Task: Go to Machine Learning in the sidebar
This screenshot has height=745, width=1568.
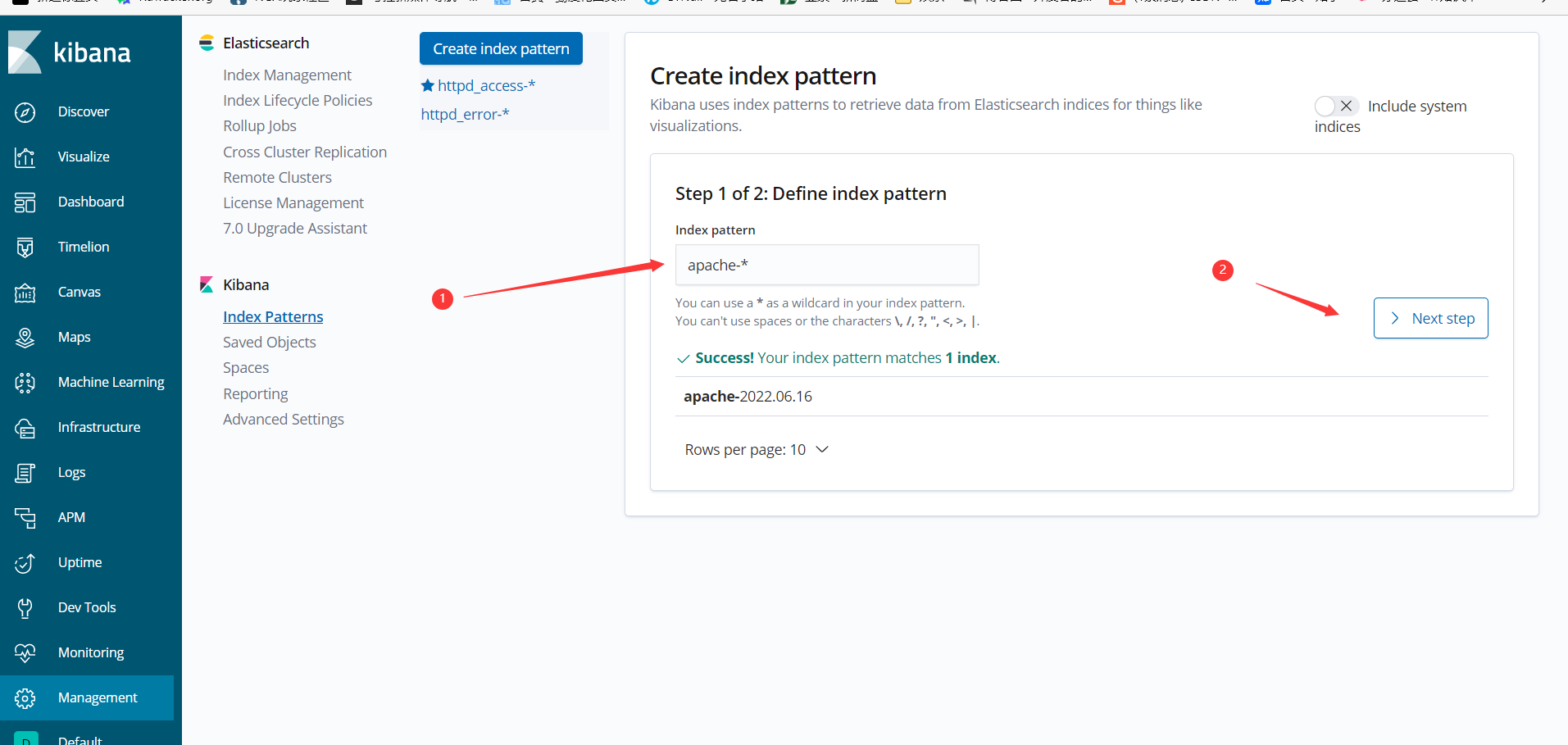Action: pyautogui.click(x=111, y=382)
